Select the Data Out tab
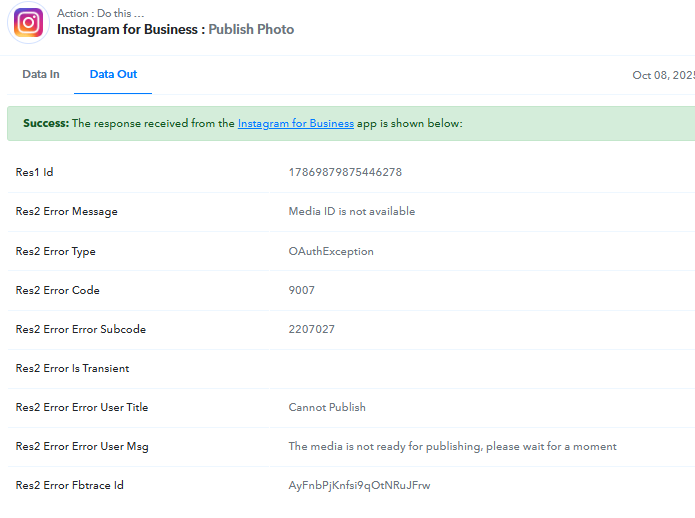 pyautogui.click(x=113, y=74)
